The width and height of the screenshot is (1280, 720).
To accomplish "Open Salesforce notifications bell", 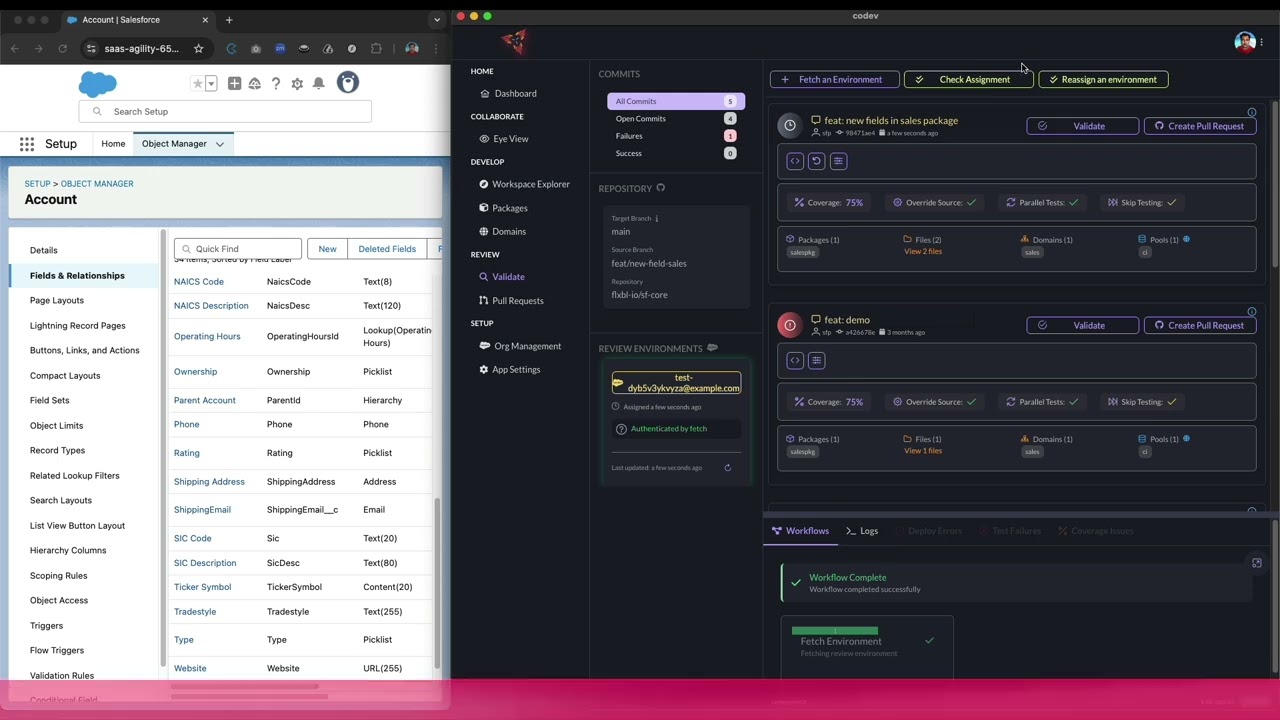I will (x=318, y=84).
